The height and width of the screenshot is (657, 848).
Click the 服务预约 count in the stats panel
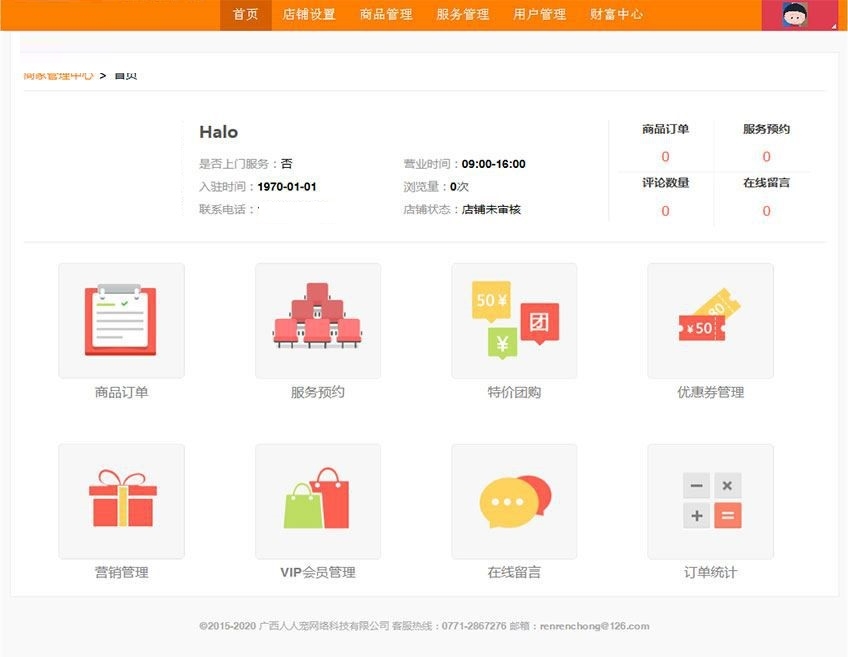pos(766,156)
